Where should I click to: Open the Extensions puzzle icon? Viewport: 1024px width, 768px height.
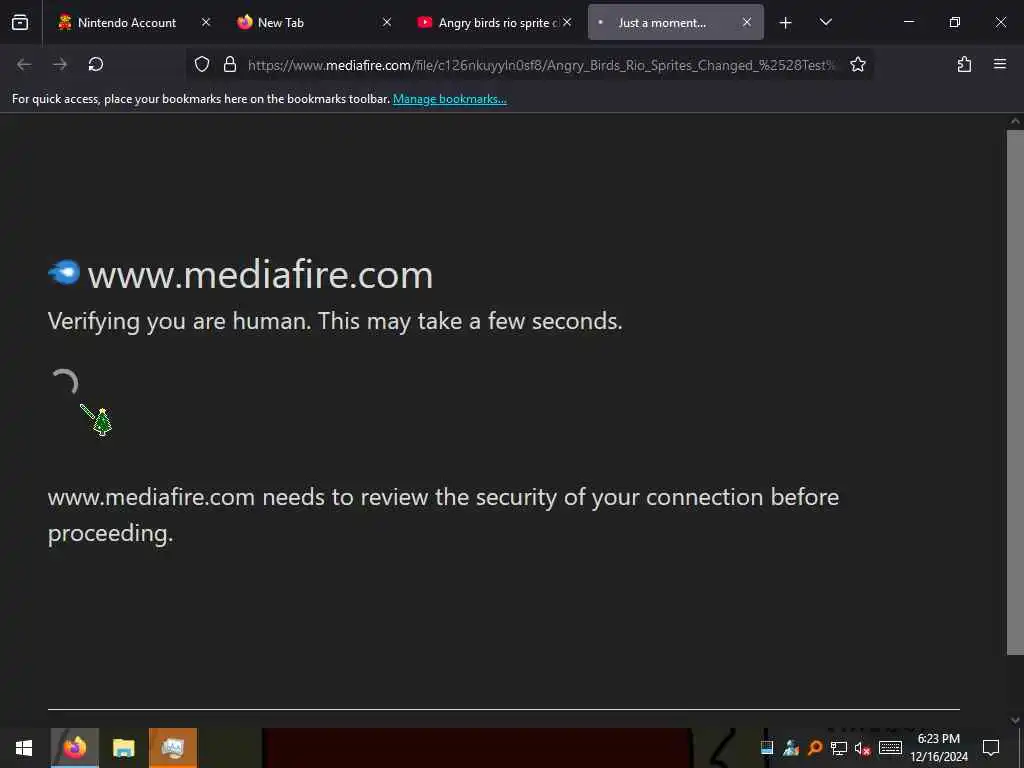[x=964, y=64]
